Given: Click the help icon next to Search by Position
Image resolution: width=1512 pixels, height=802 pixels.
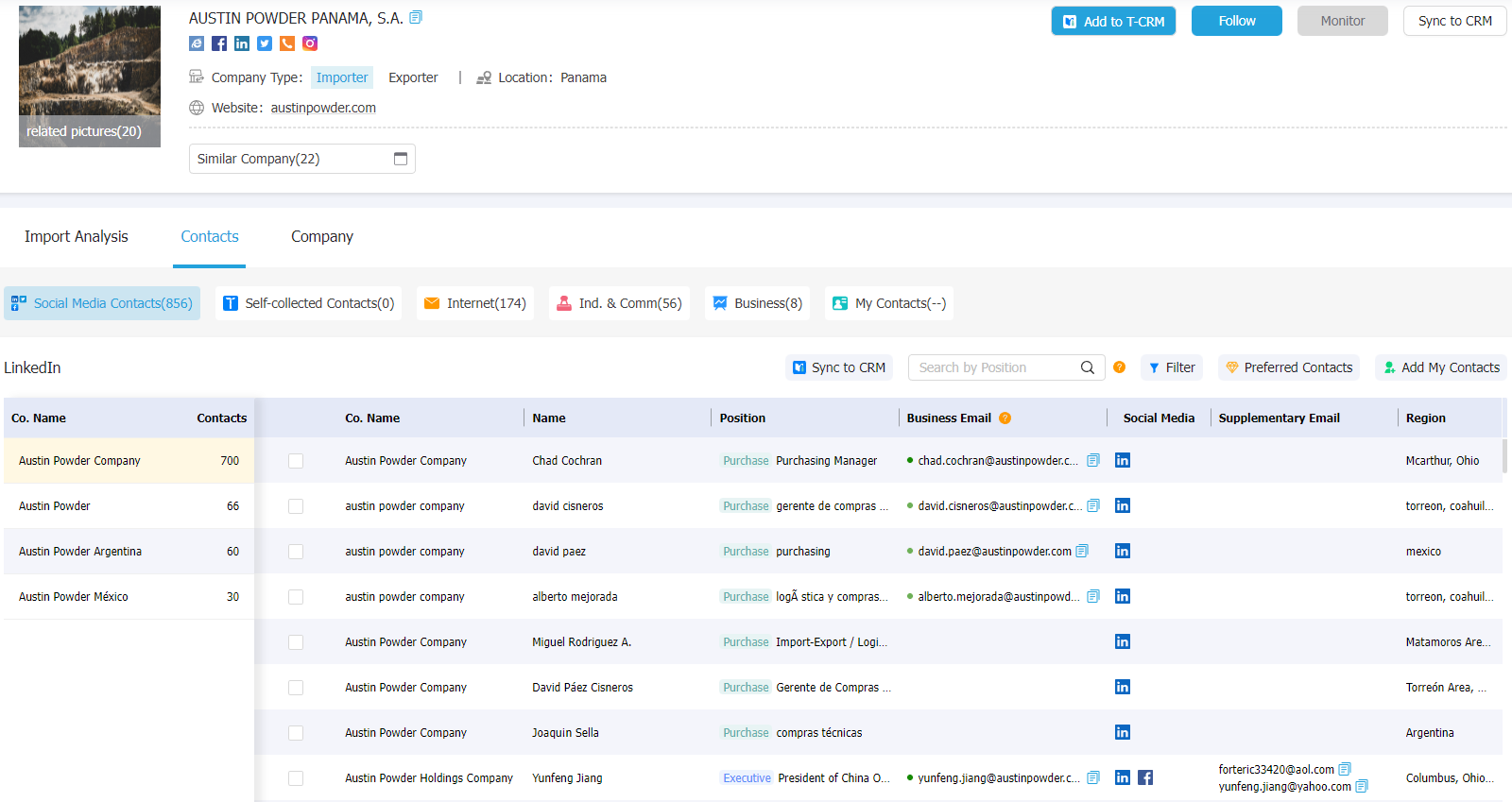Looking at the screenshot, I should coord(1119,367).
